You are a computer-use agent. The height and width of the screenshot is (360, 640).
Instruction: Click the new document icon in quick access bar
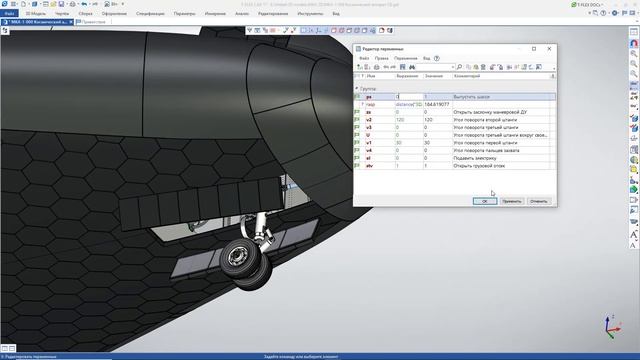click(x=24, y=4)
